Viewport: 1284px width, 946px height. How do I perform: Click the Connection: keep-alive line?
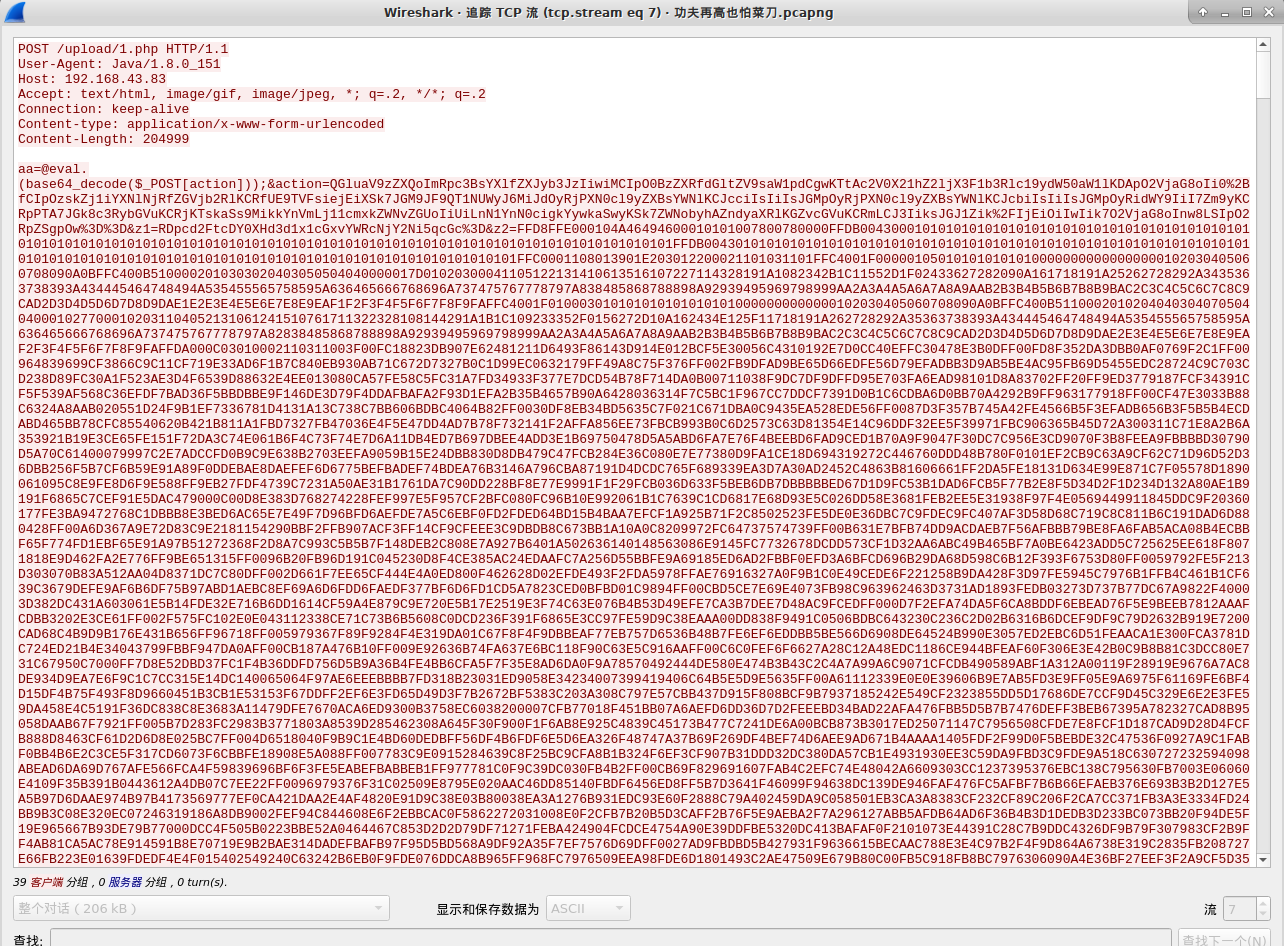point(104,109)
